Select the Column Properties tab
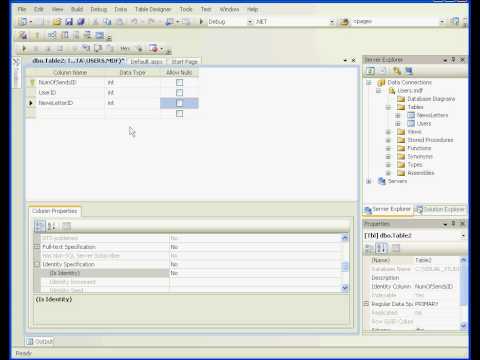 [55, 211]
